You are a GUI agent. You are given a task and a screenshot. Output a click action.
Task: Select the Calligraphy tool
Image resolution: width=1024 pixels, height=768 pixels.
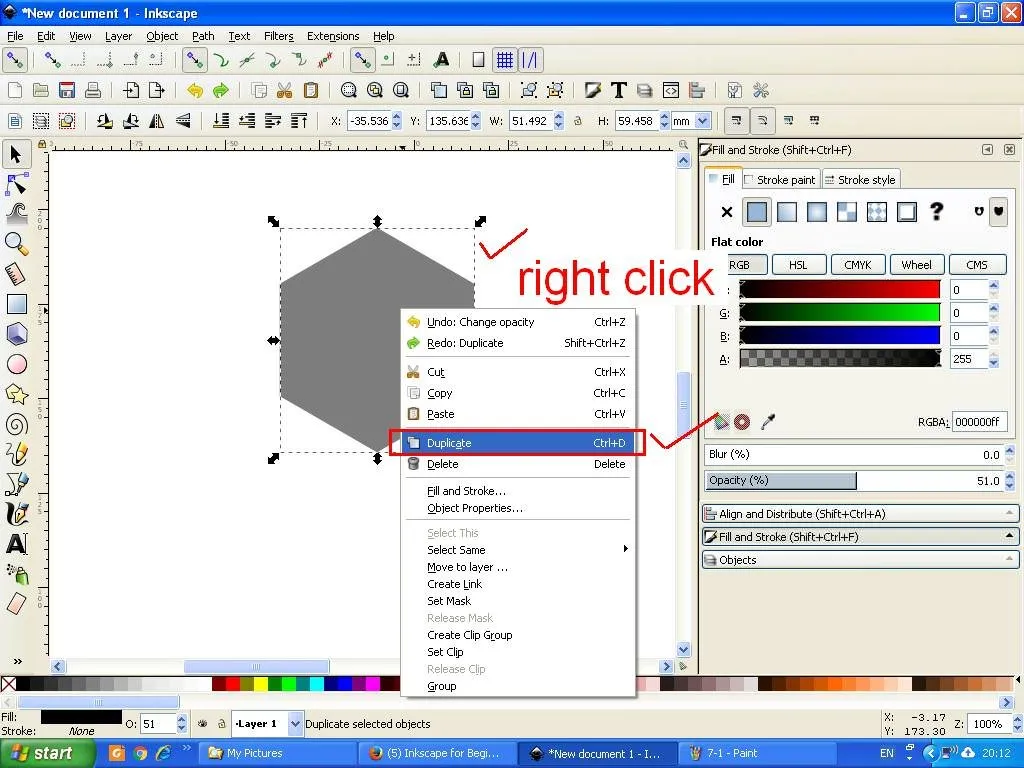point(16,514)
